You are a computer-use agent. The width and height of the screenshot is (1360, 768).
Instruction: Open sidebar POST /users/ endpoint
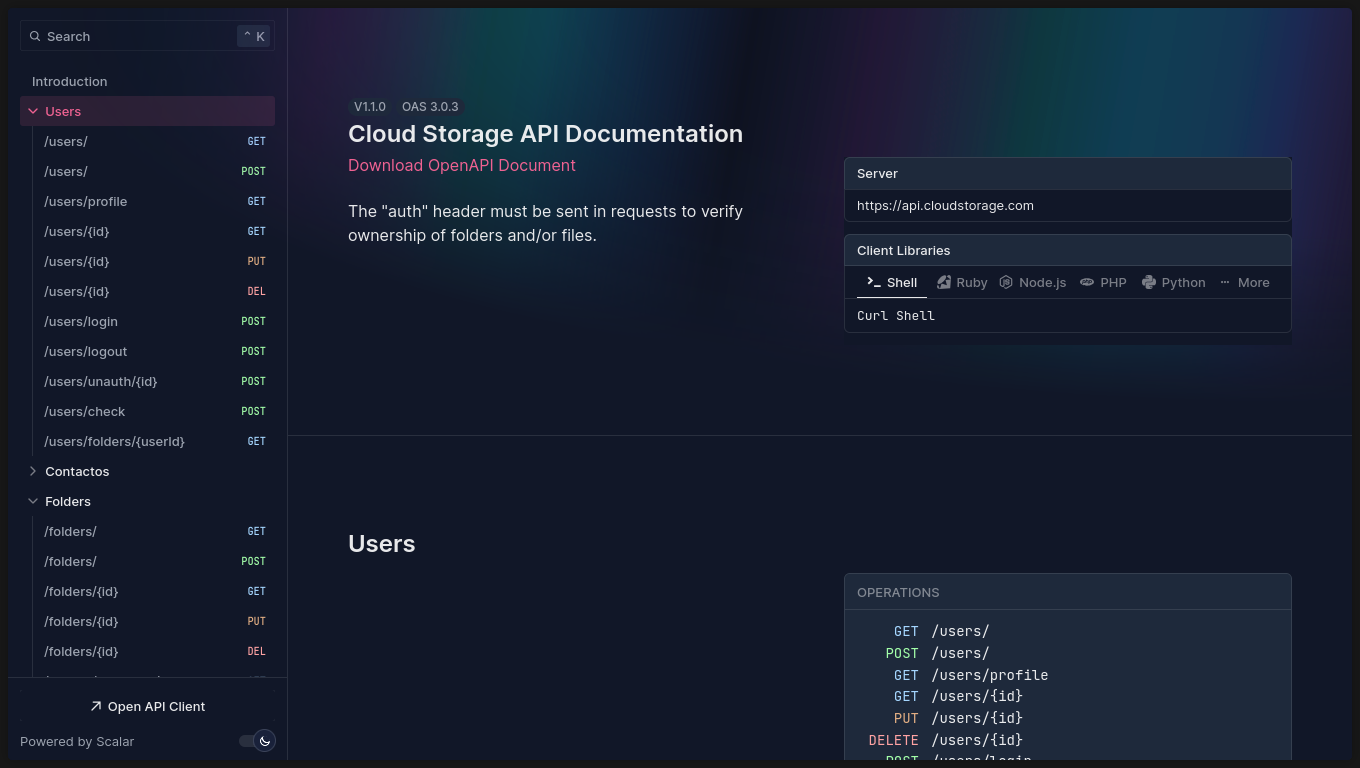[155, 171]
